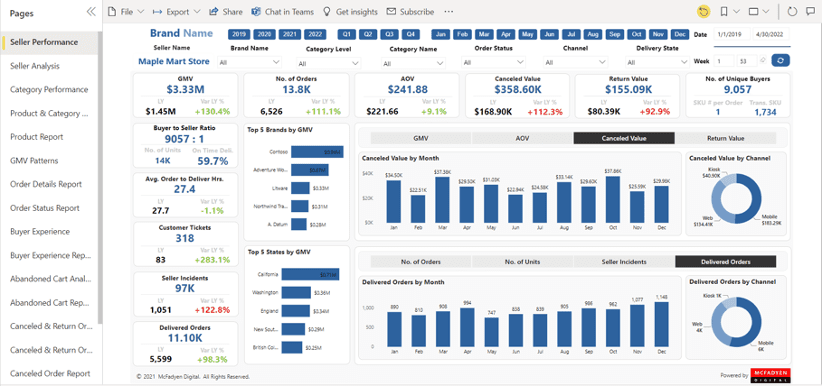Click Chat in Teams
Image resolution: width=822 pixels, height=386 pixels.
(x=283, y=12)
